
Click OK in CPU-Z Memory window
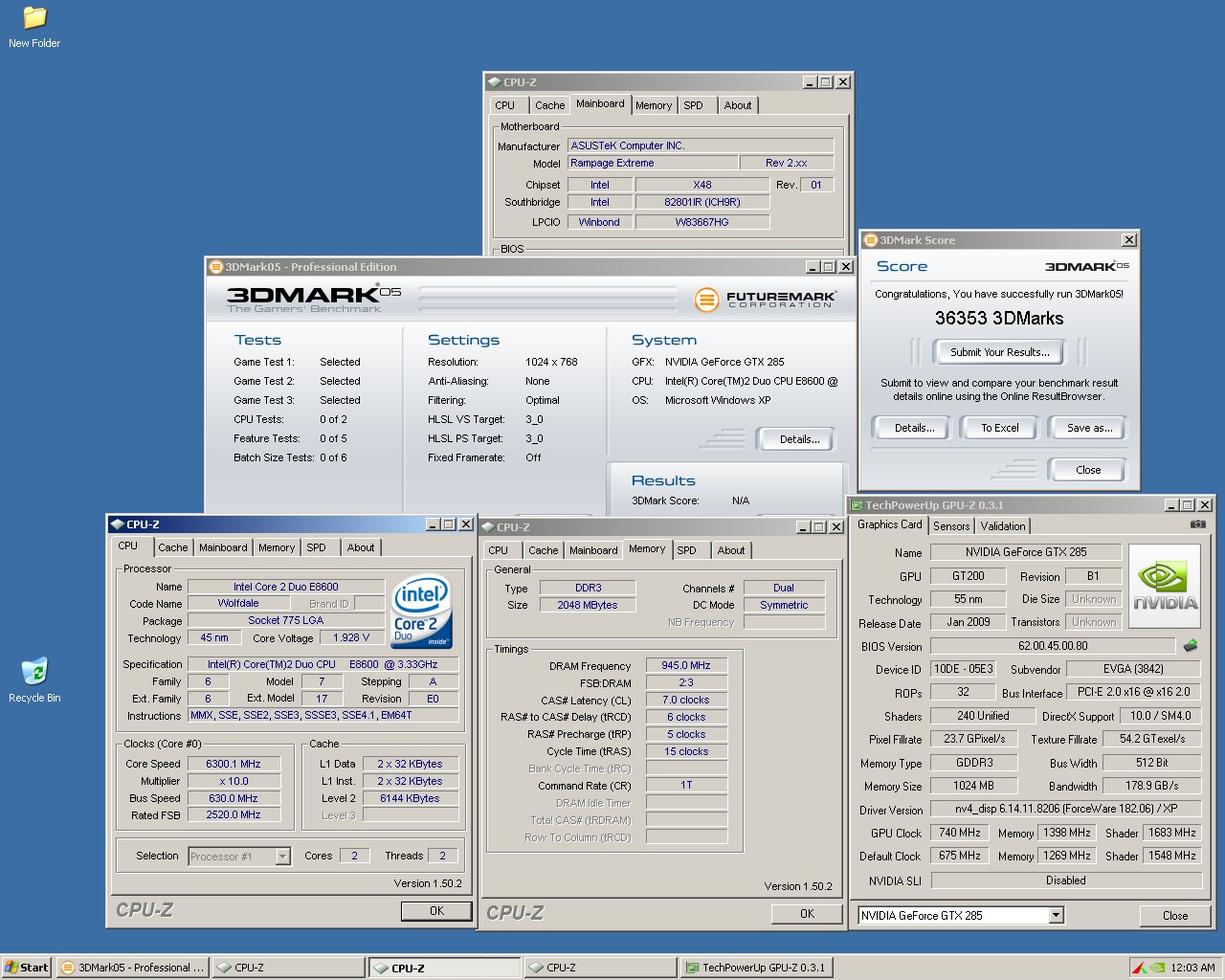807,914
